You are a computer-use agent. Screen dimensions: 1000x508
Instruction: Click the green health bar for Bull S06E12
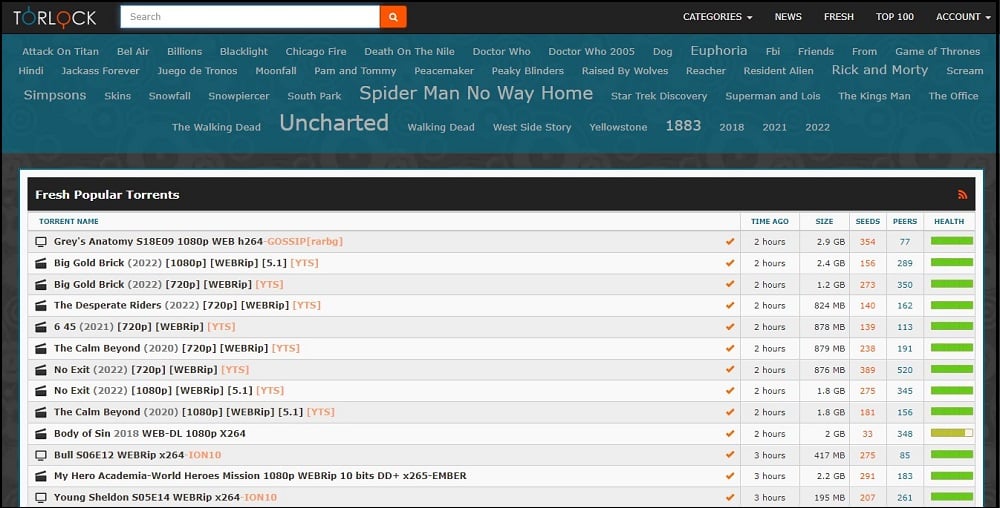(x=952, y=454)
